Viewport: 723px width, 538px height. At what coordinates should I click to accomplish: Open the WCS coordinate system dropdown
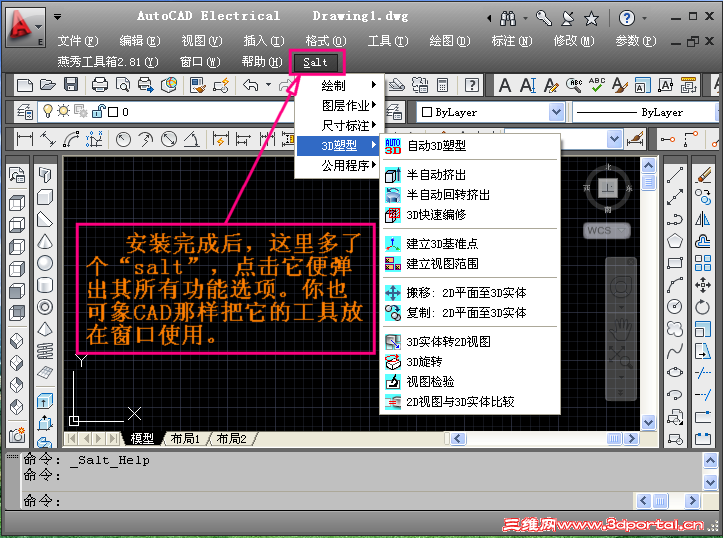[x=622, y=230]
